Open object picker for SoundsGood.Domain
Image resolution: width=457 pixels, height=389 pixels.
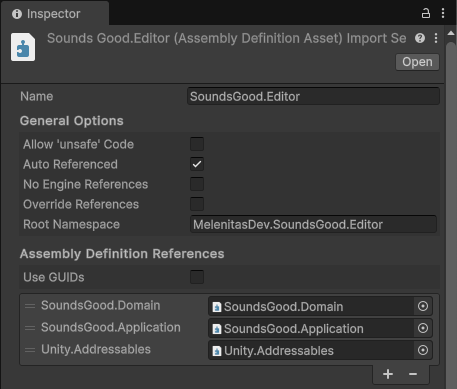point(423,306)
